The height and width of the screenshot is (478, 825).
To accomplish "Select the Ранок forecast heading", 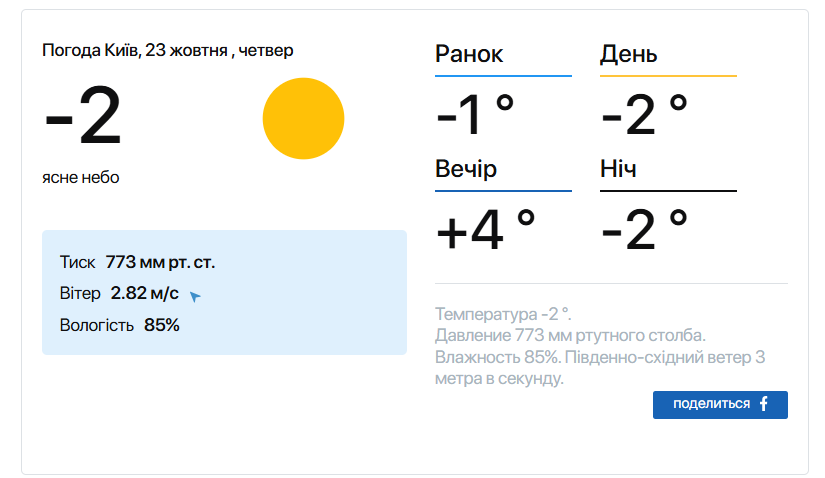I will click(x=469, y=54).
